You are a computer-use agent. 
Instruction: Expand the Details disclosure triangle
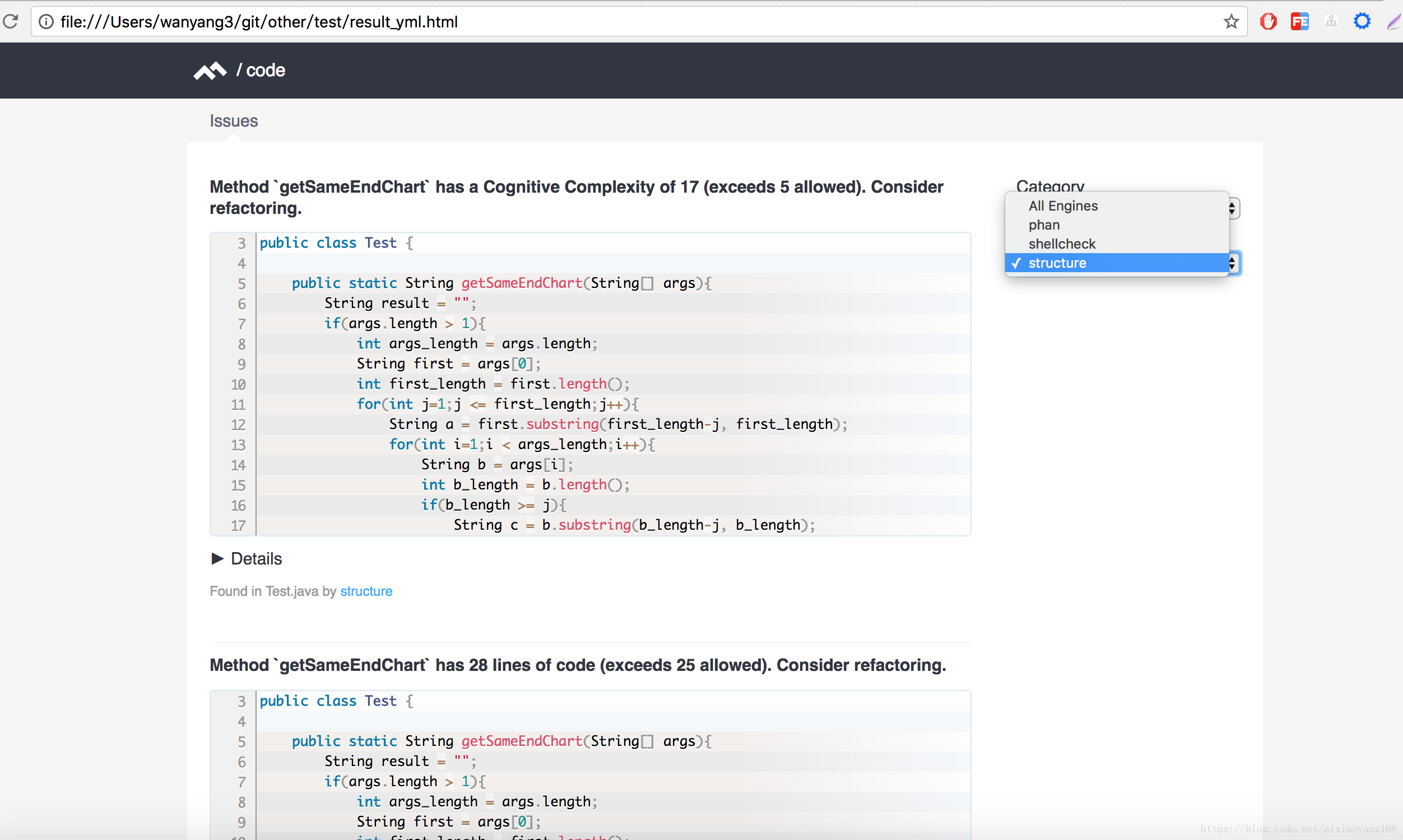click(217, 559)
